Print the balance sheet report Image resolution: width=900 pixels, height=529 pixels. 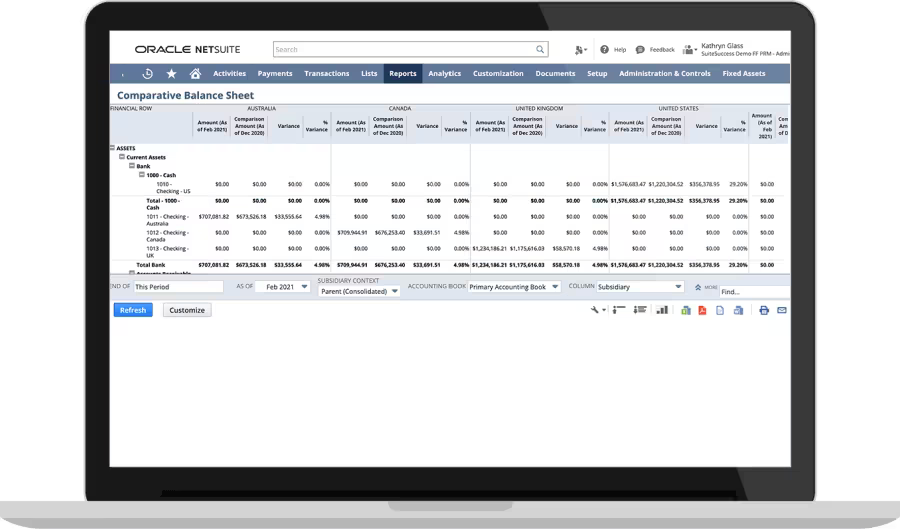[764, 311]
